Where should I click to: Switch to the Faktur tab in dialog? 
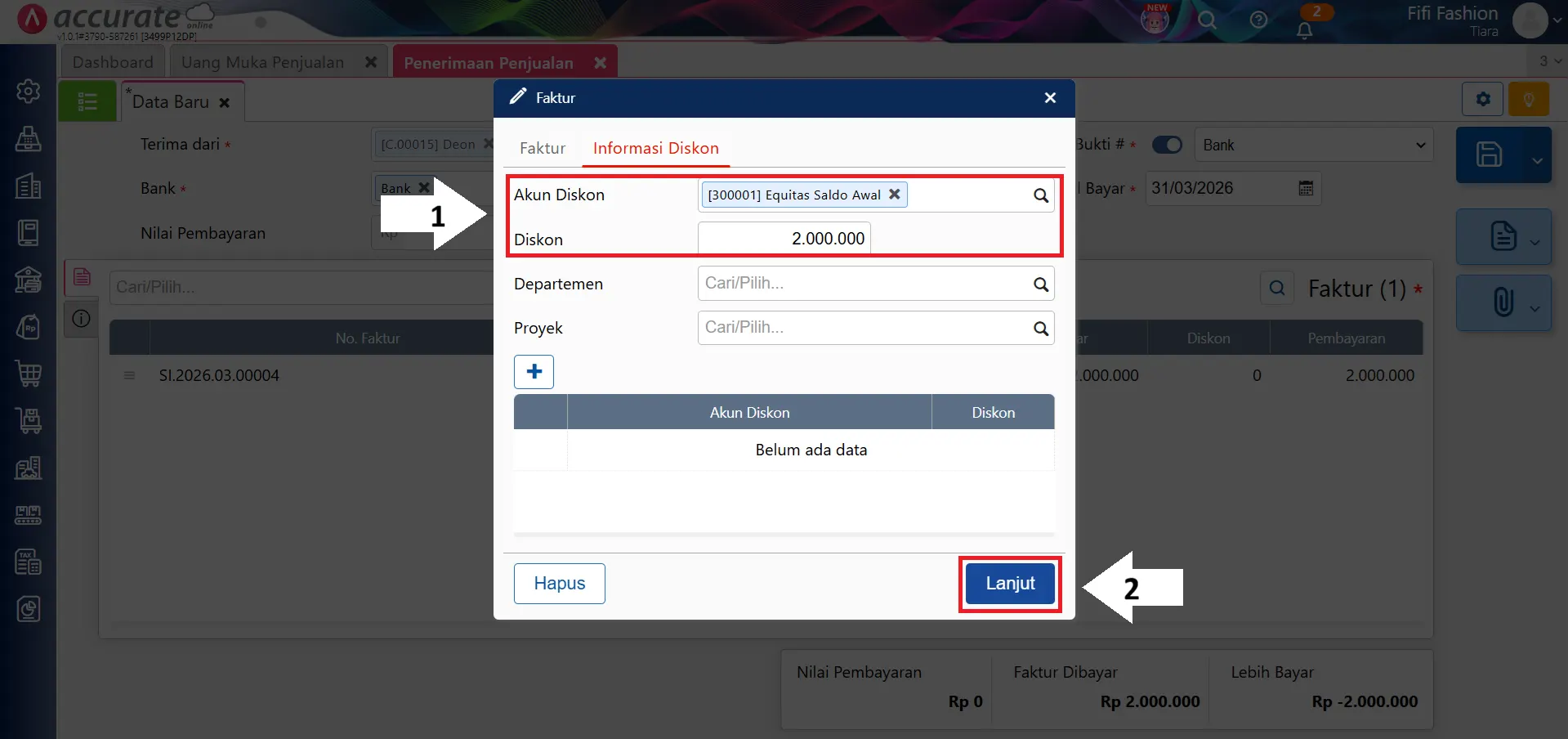pos(543,148)
